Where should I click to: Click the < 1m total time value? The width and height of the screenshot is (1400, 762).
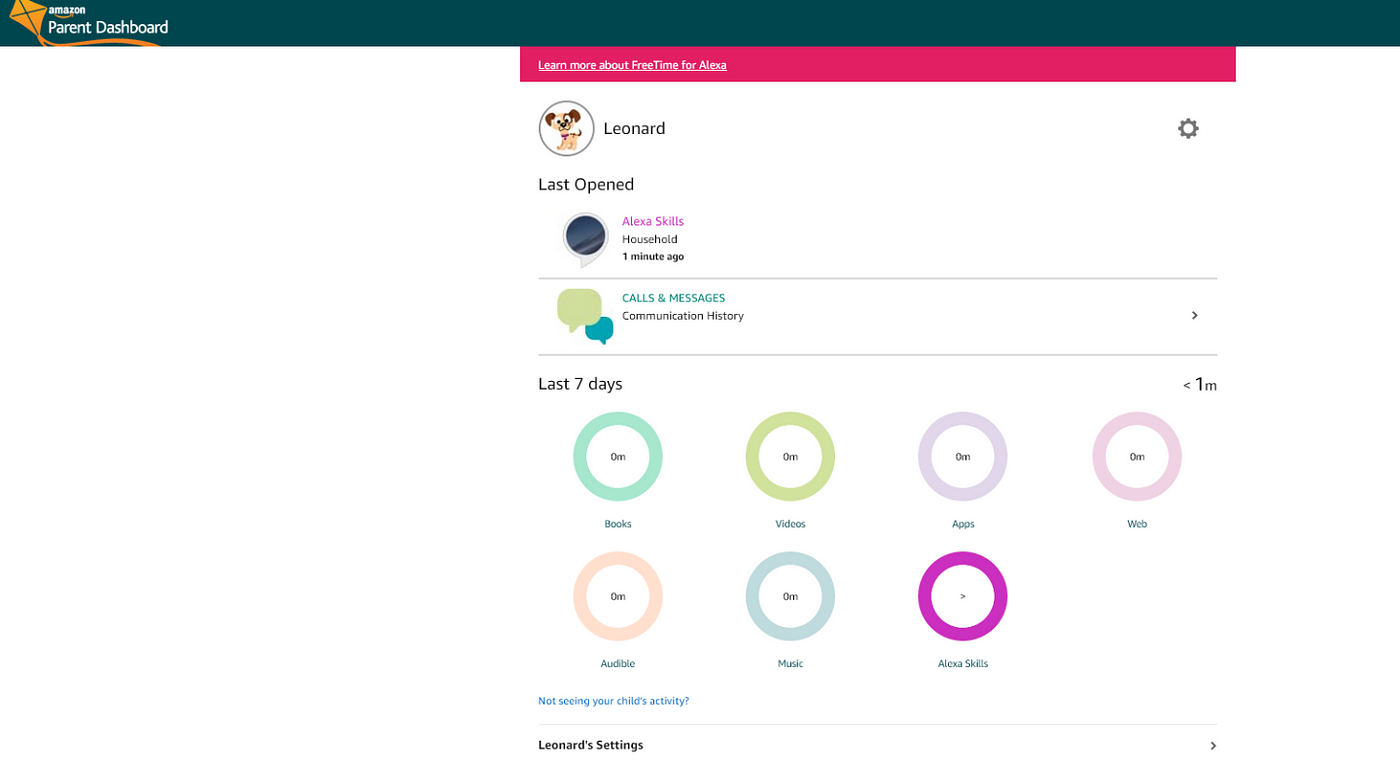tap(1200, 384)
